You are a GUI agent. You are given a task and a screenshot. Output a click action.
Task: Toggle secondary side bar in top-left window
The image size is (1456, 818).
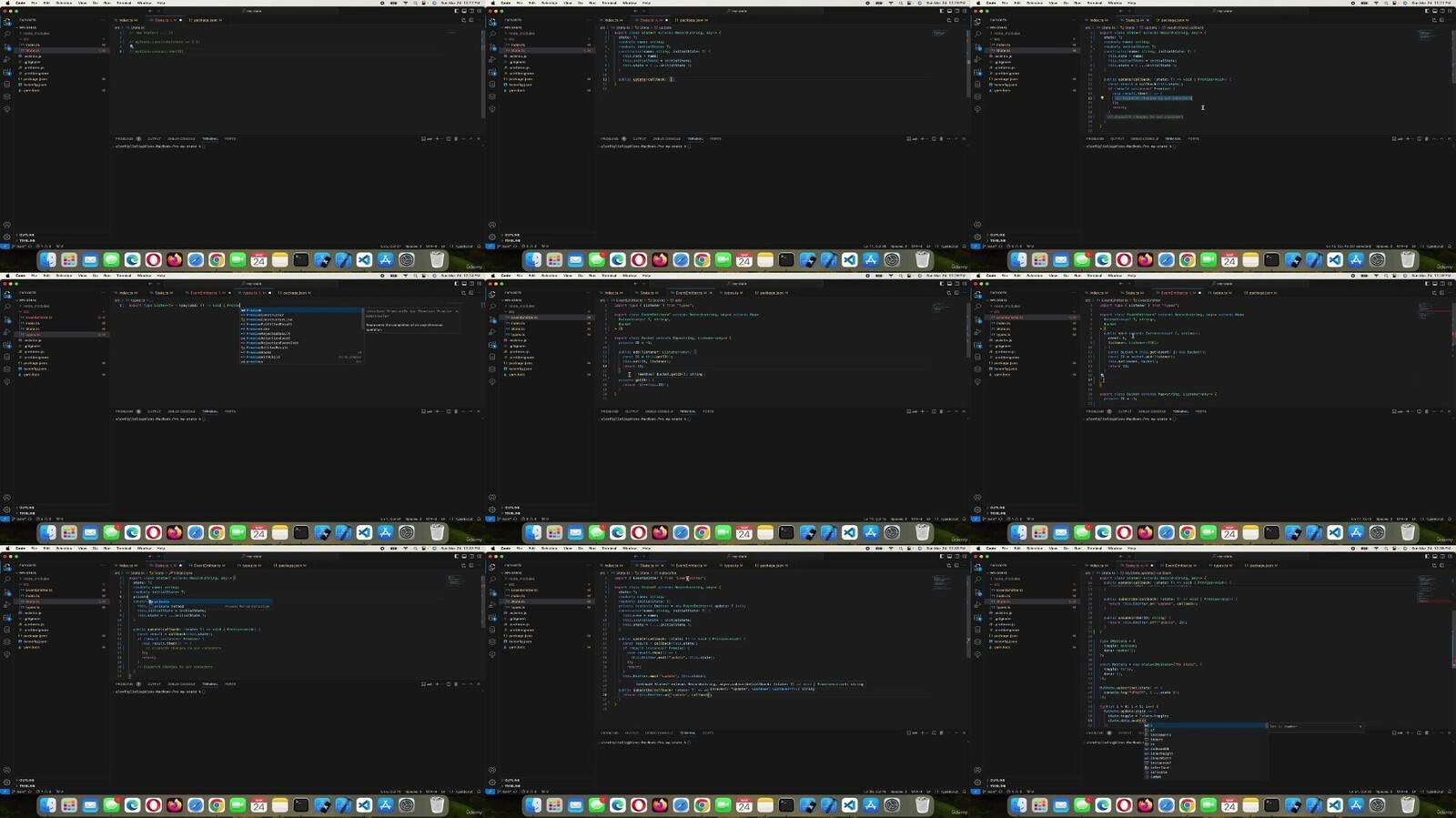click(471, 11)
